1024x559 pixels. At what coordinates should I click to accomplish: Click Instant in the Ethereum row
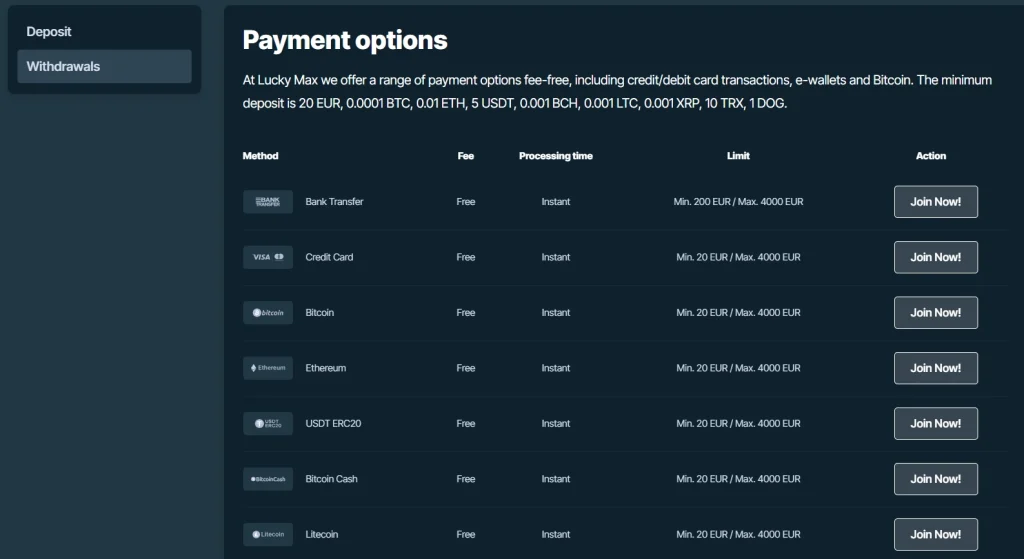pos(556,368)
